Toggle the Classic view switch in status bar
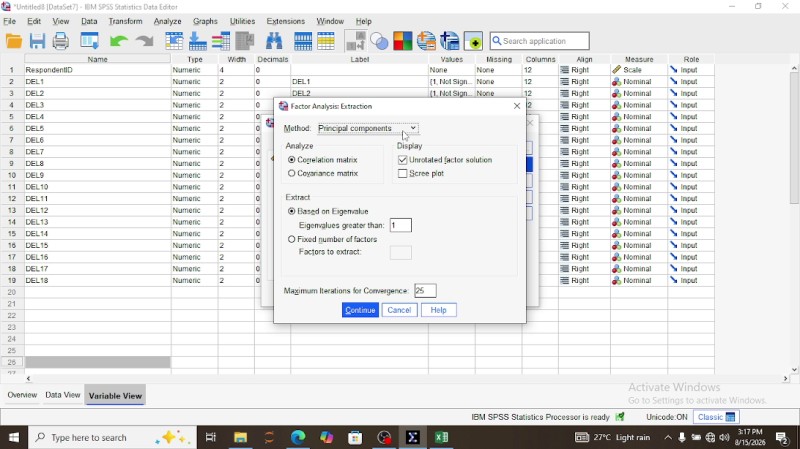 coord(716,417)
